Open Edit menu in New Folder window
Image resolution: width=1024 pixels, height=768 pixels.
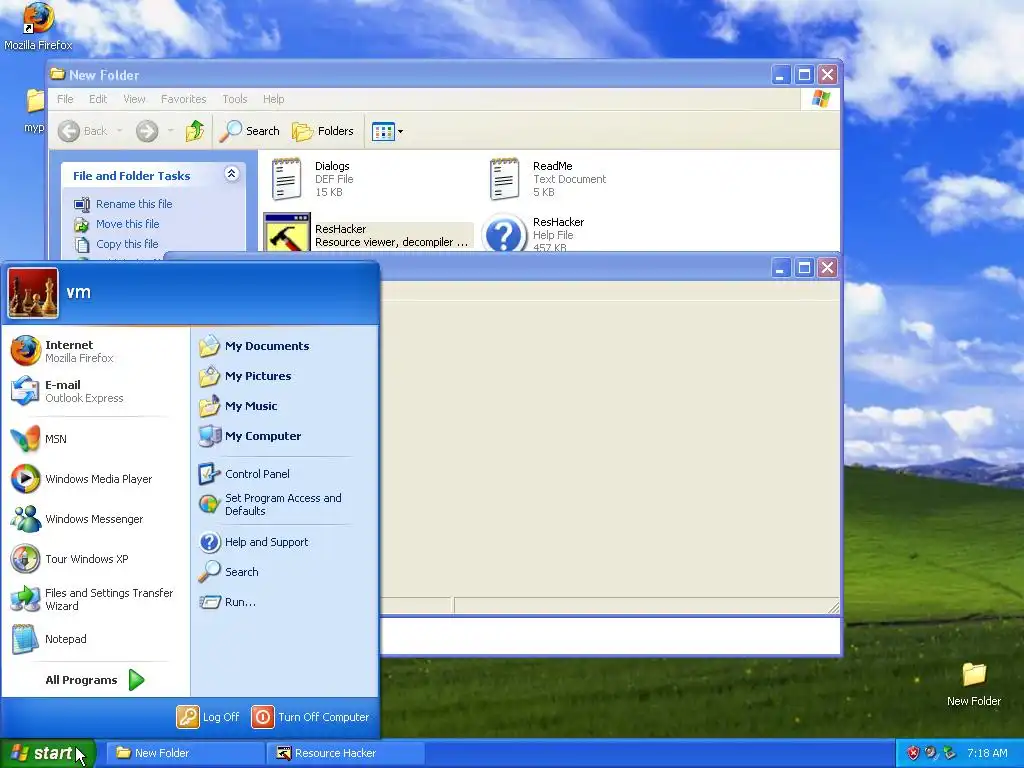(x=98, y=99)
